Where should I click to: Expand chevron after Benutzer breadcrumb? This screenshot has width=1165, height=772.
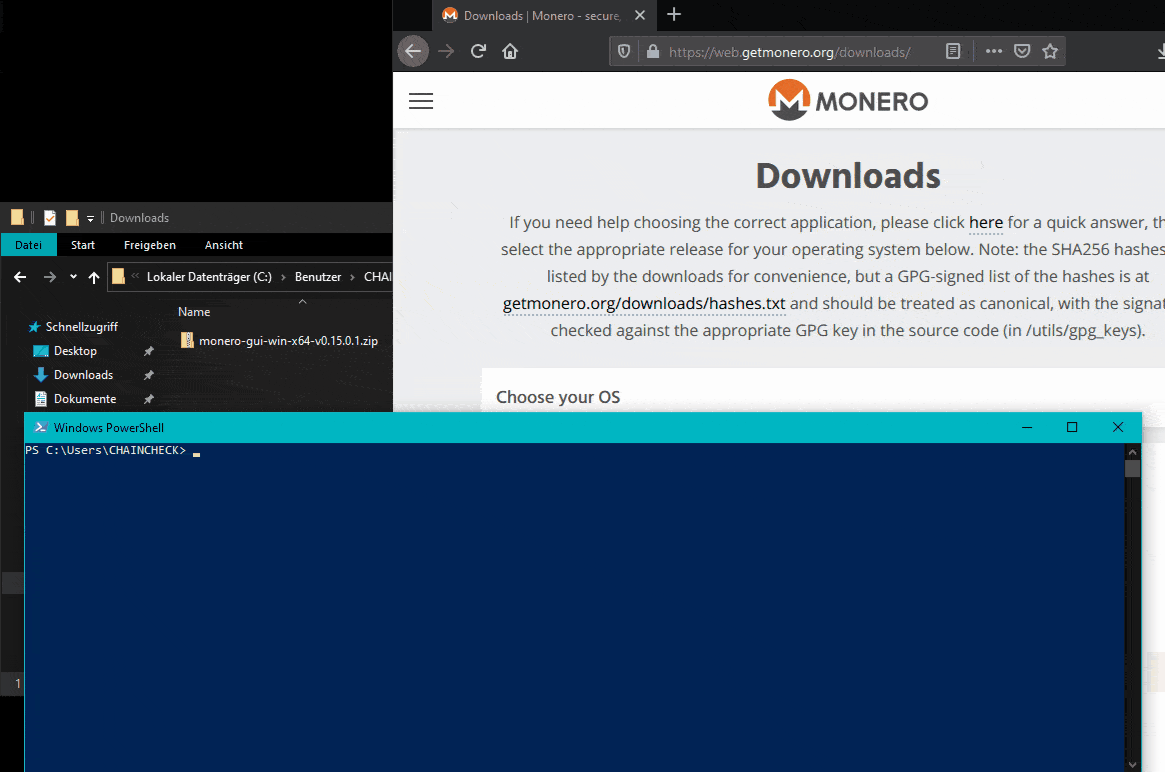pyautogui.click(x=353, y=277)
